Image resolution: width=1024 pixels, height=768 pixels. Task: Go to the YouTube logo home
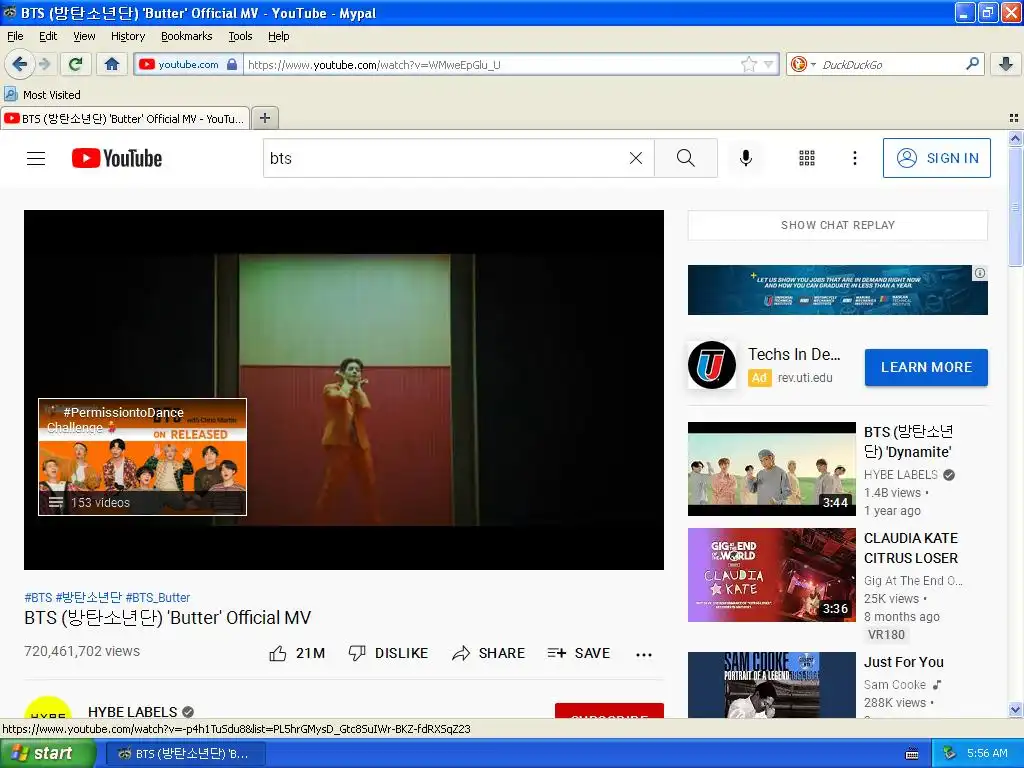coord(117,158)
